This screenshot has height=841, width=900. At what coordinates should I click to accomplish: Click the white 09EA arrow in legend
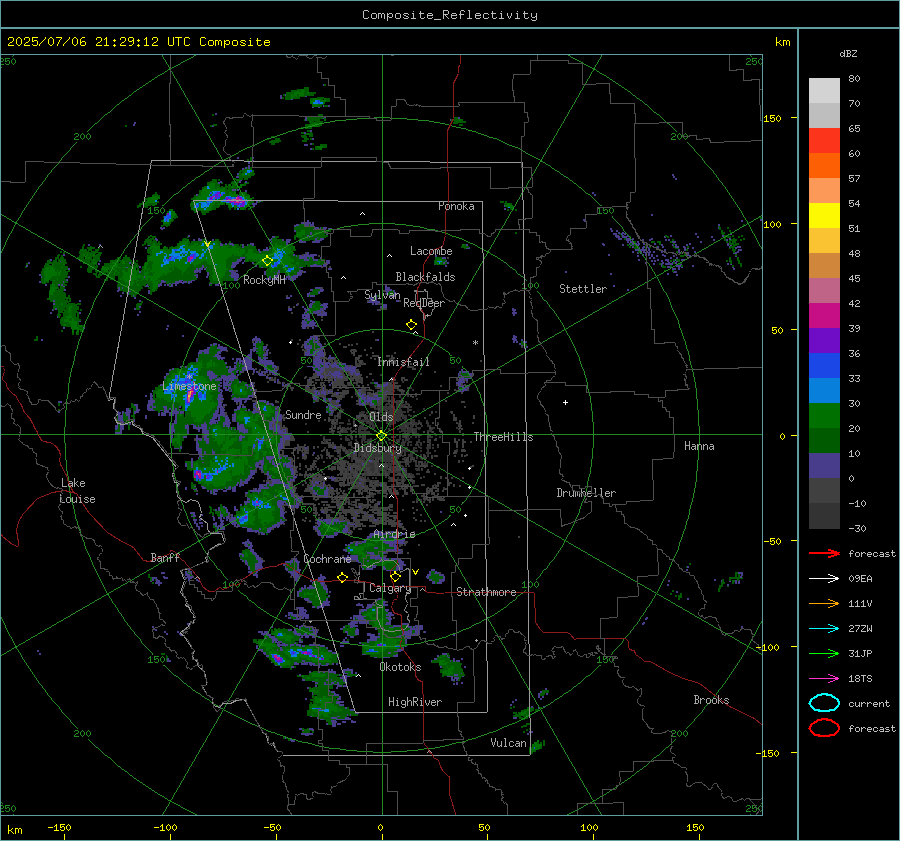pyautogui.click(x=824, y=579)
